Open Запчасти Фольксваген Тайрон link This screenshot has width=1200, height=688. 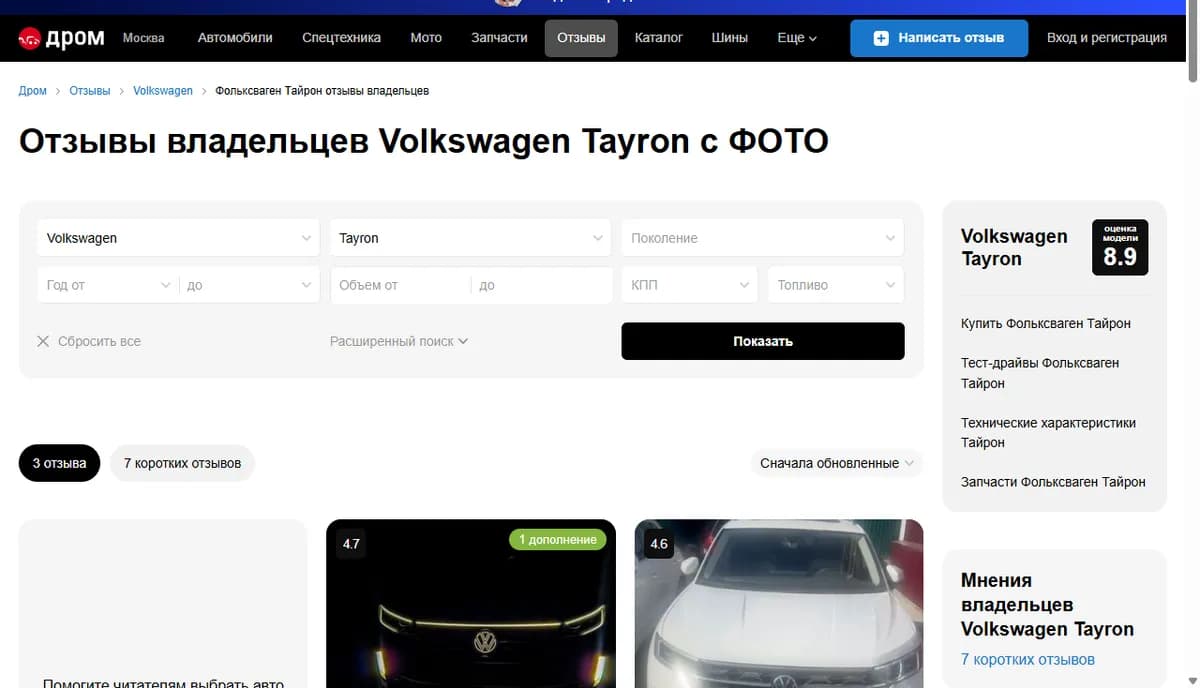click(1053, 482)
